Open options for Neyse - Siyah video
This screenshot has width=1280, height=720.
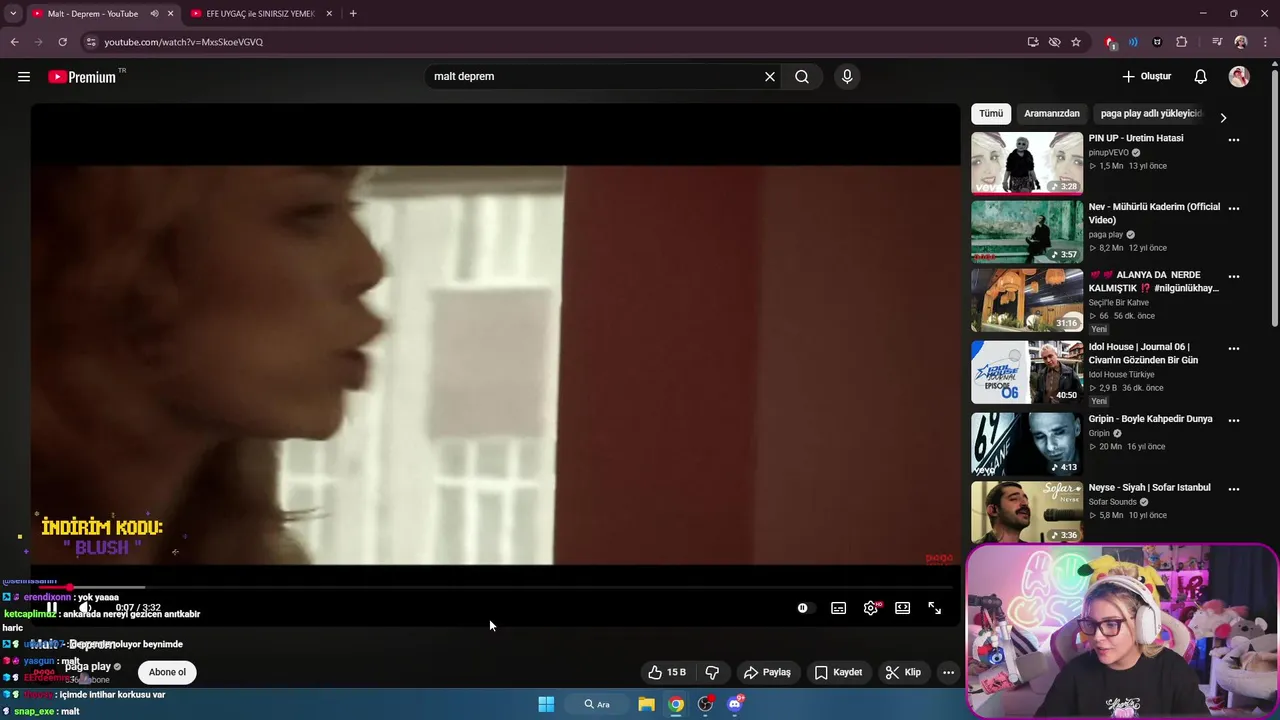coord(1234,490)
